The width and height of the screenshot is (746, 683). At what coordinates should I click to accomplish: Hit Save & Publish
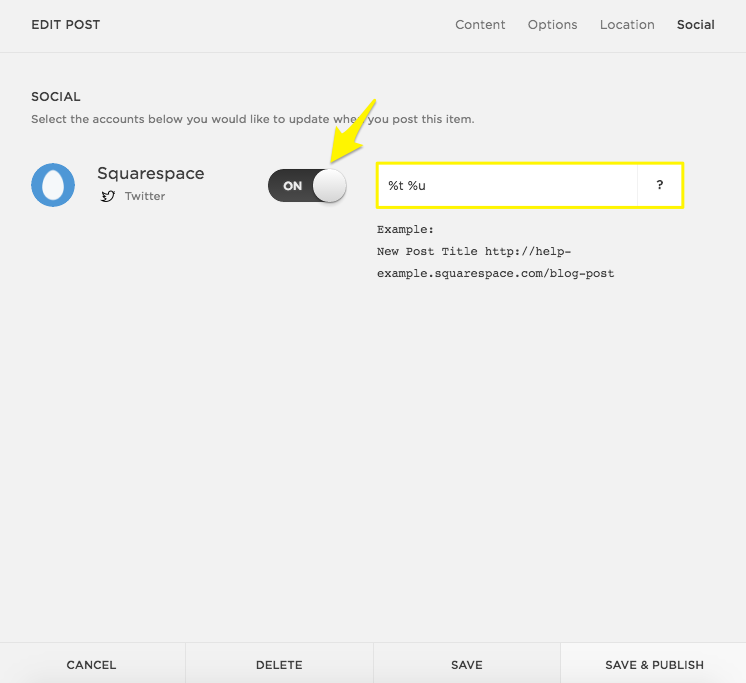pyautogui.click(x=654, y=664)
